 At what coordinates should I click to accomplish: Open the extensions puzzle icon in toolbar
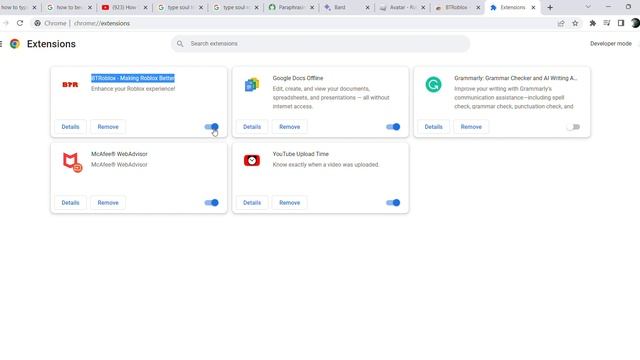[592, 23]
